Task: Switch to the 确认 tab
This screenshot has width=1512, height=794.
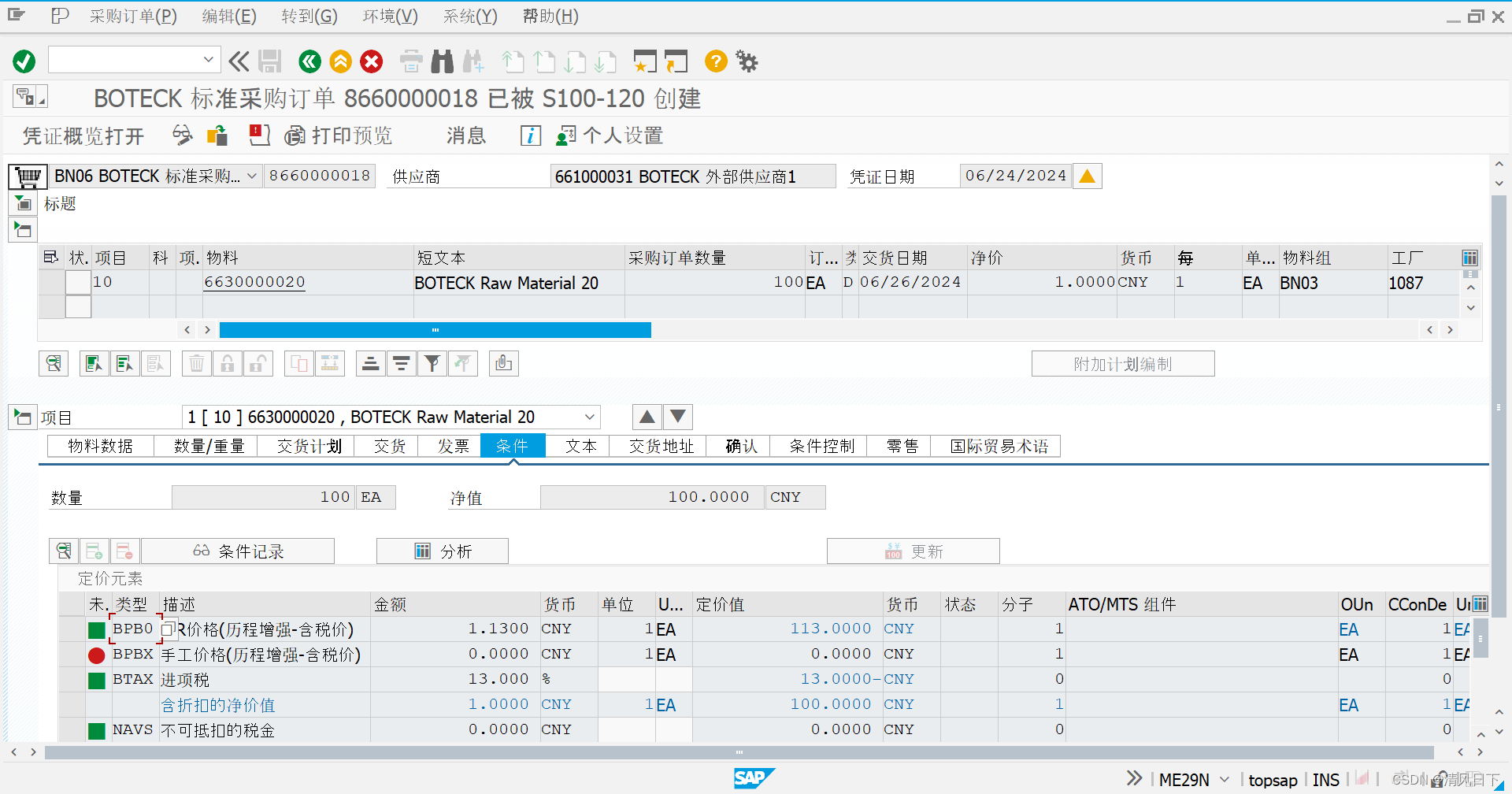Action: tap(741, 447)
